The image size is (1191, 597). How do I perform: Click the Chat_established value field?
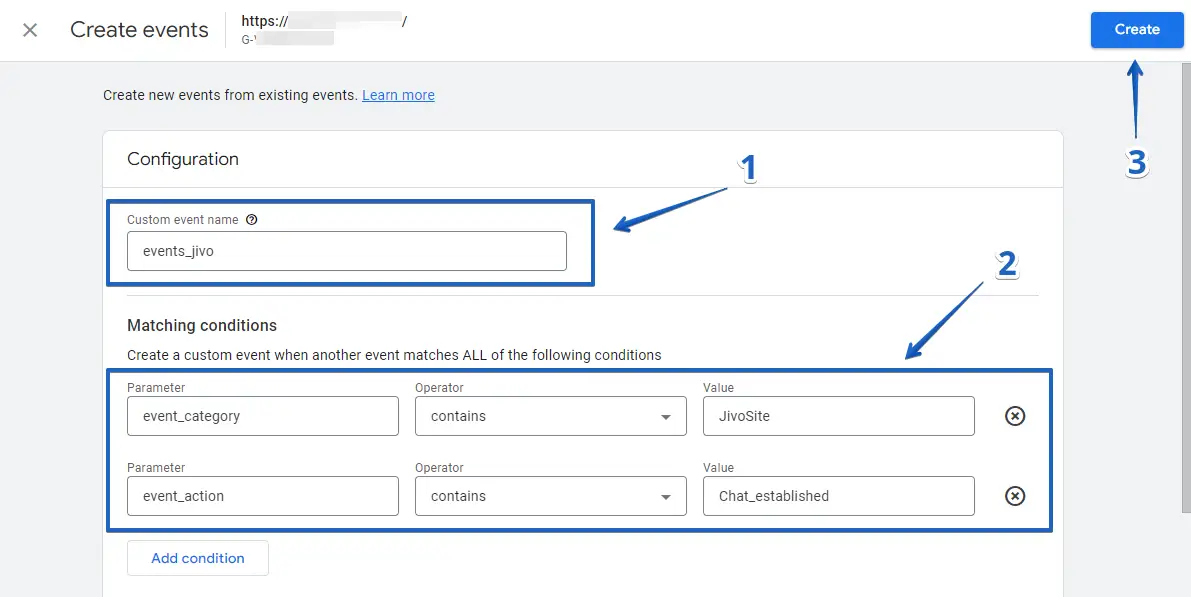pyautogui.click(x=838, y=496)
